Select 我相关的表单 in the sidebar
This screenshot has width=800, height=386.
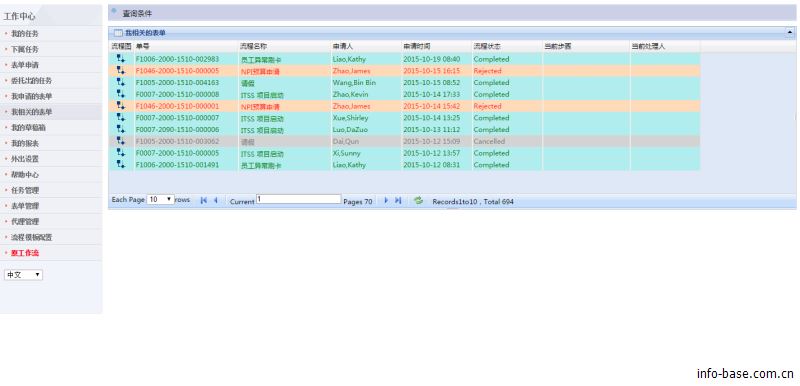pos(31,112)
